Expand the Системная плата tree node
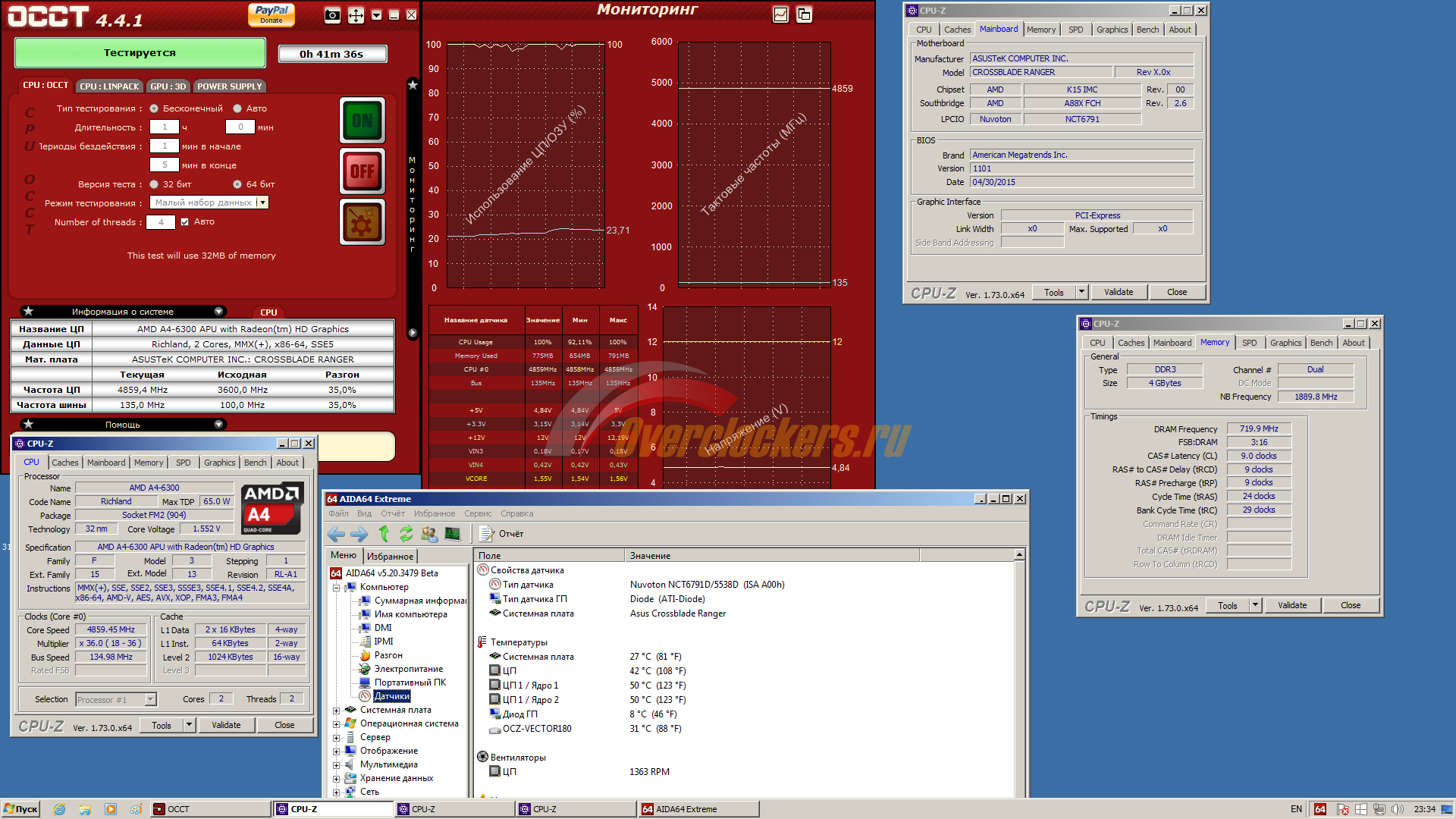The width and height of the screenshot is (1456, 819). (336, 711)
